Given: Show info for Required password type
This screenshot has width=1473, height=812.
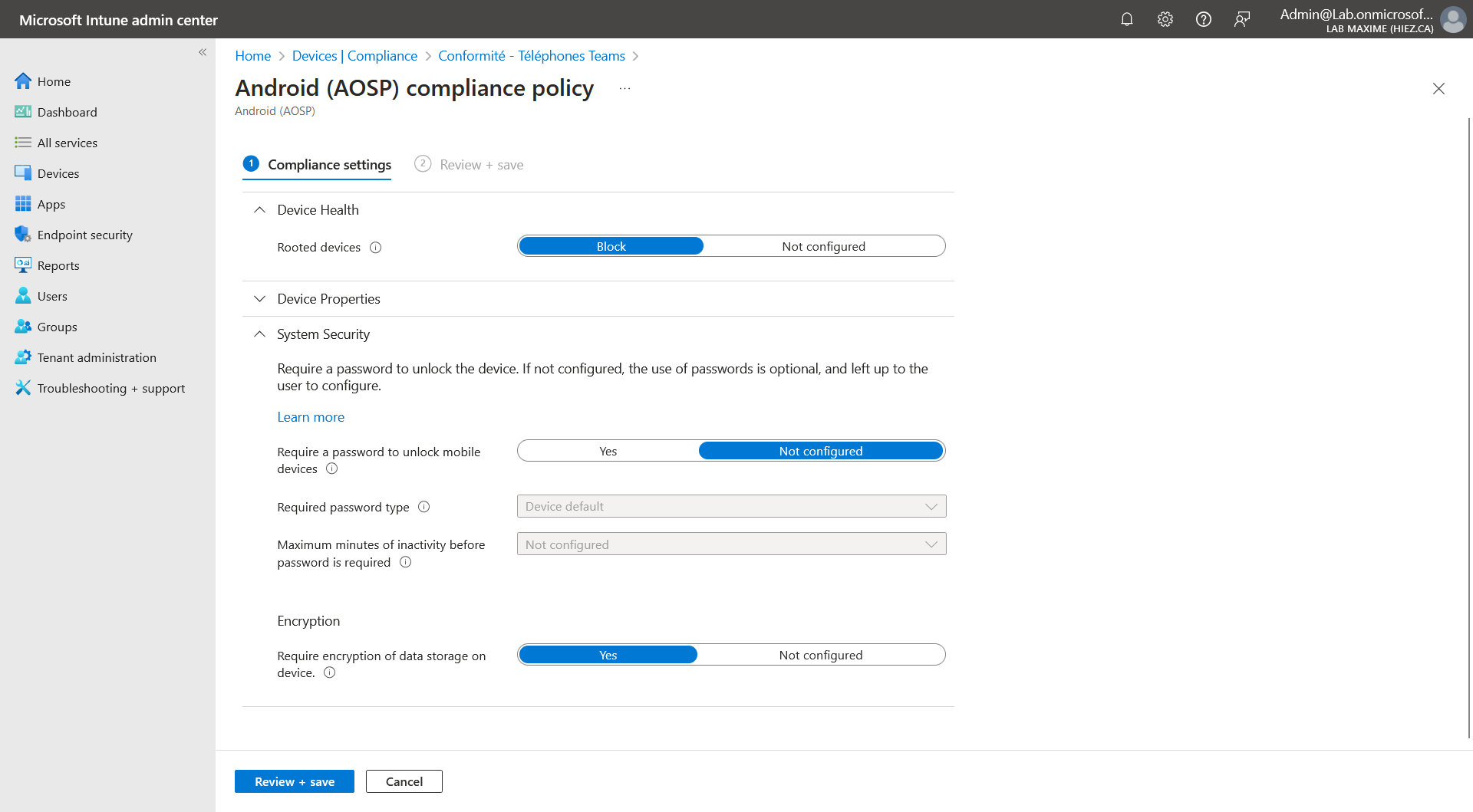Looking at the screenshot, I should tap(423, 507).
